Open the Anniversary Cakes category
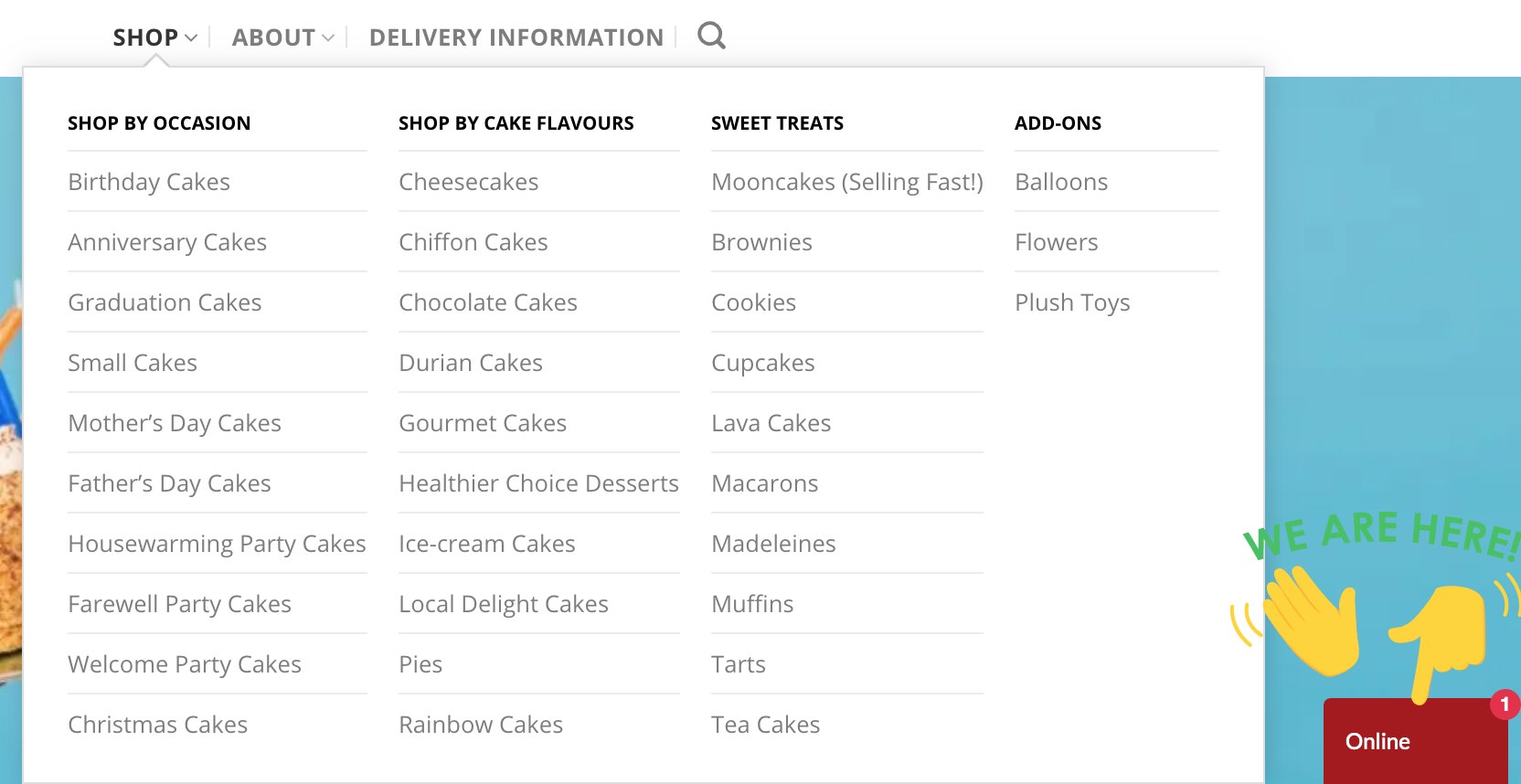Screen dimensions: 1521x784 coord(167,242)
